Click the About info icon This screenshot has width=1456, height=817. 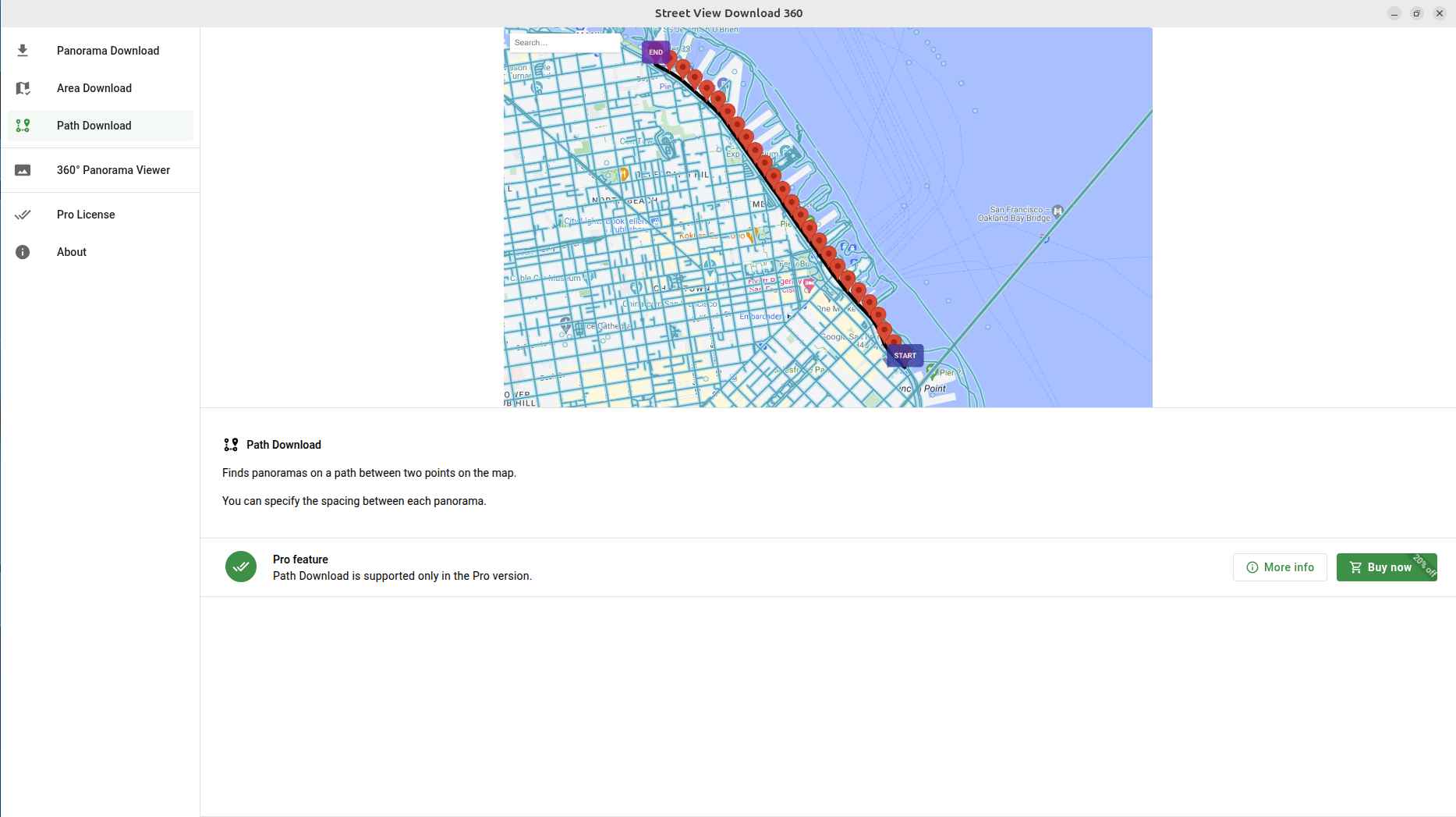(23, 252)
